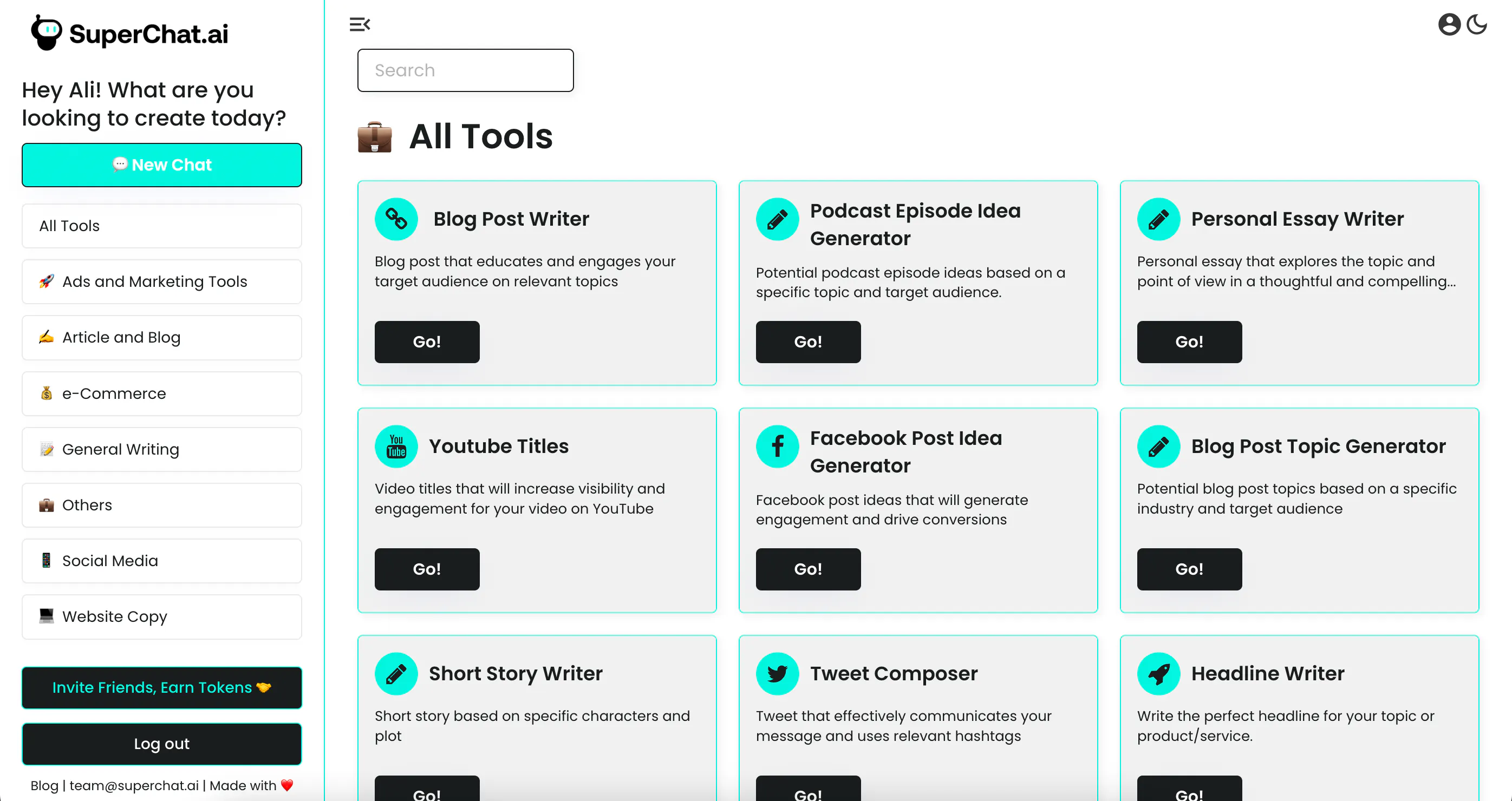Click the Headline Writer rocket icon
Viewport: 1512px width, 801px height.
1159,674
